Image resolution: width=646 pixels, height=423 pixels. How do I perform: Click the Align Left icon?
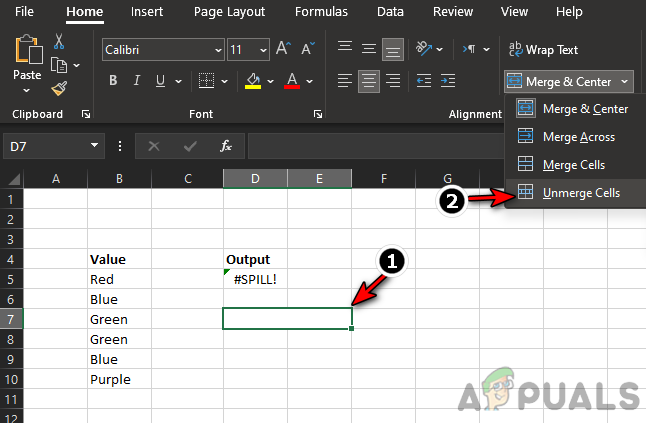tap(343, 81)
